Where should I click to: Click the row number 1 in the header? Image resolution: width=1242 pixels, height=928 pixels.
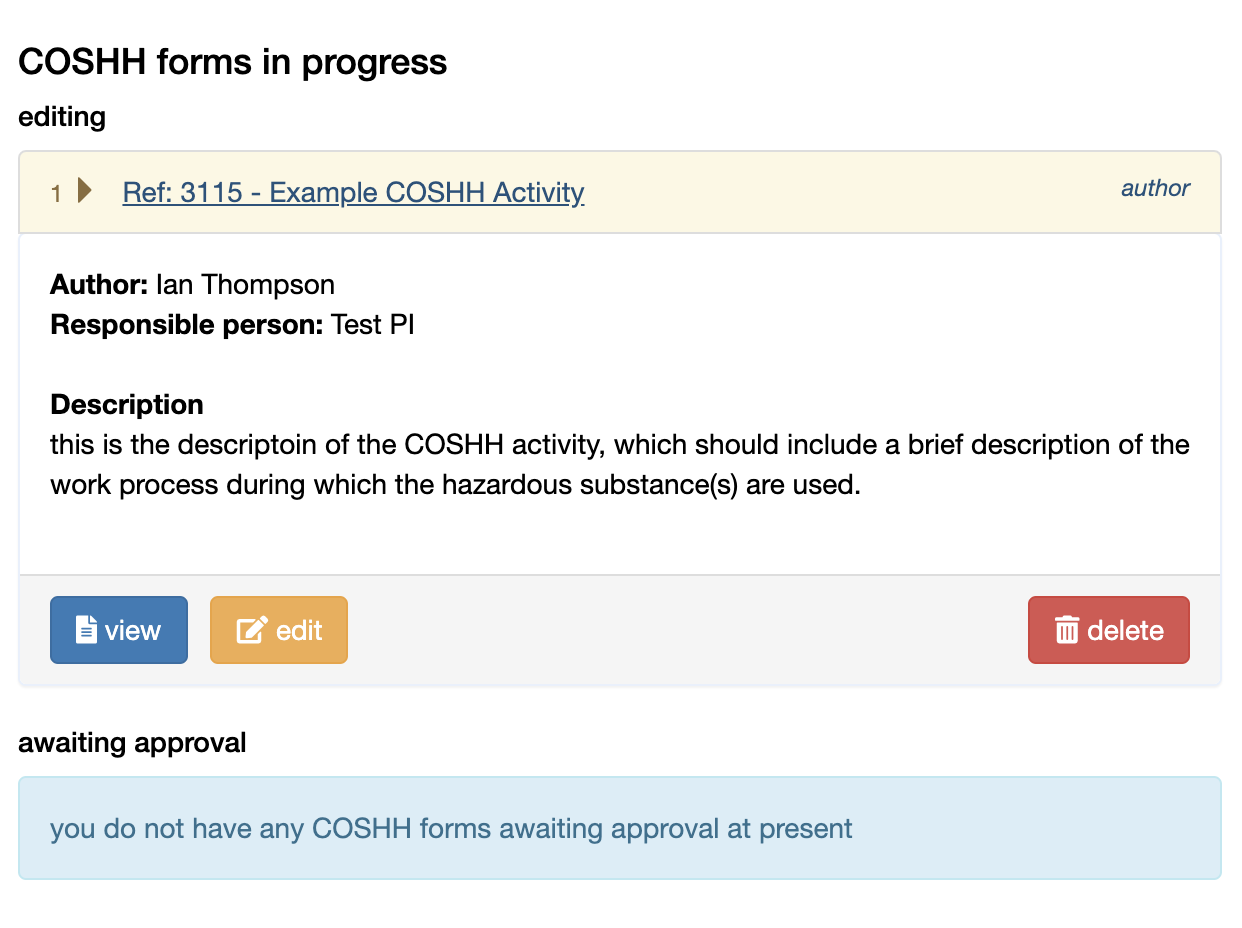57,193
